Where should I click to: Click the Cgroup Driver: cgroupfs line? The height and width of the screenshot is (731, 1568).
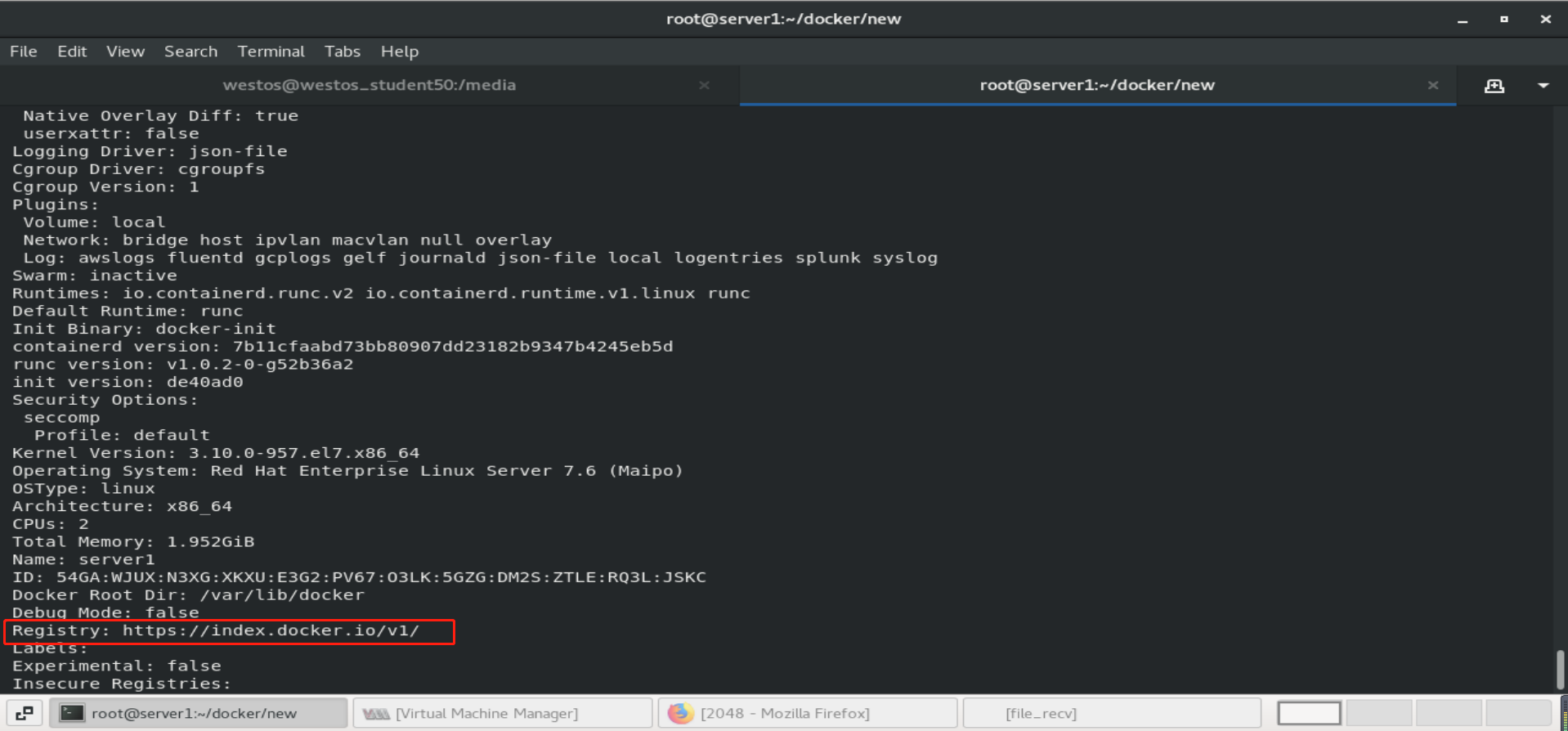point(138,169)
